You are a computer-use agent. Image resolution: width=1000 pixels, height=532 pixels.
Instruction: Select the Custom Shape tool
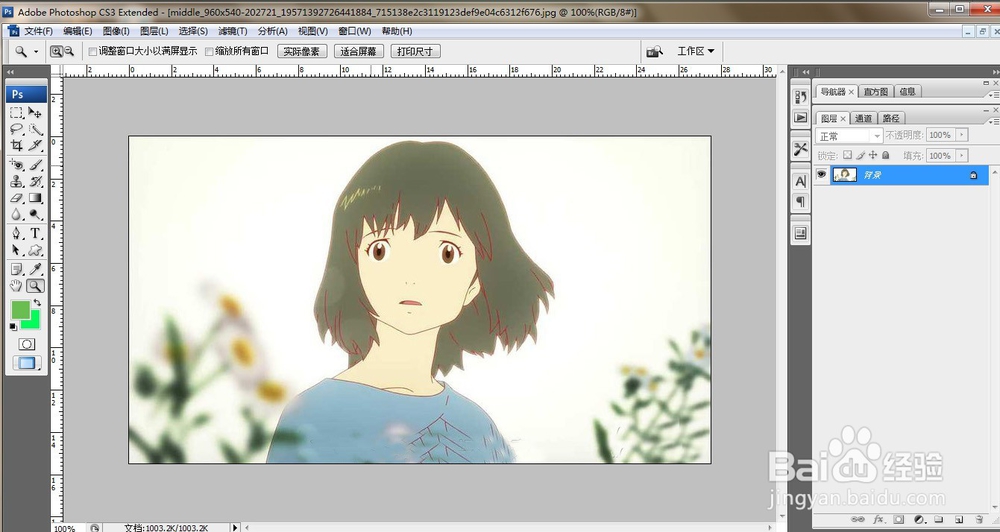click(x=35, y=250)
